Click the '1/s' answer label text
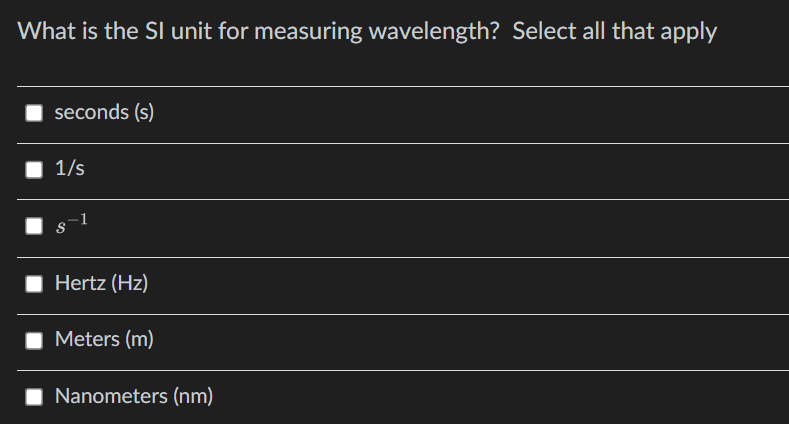Image resolution: width=789 pixels, height=424 pixels. [x=69, y=170]
